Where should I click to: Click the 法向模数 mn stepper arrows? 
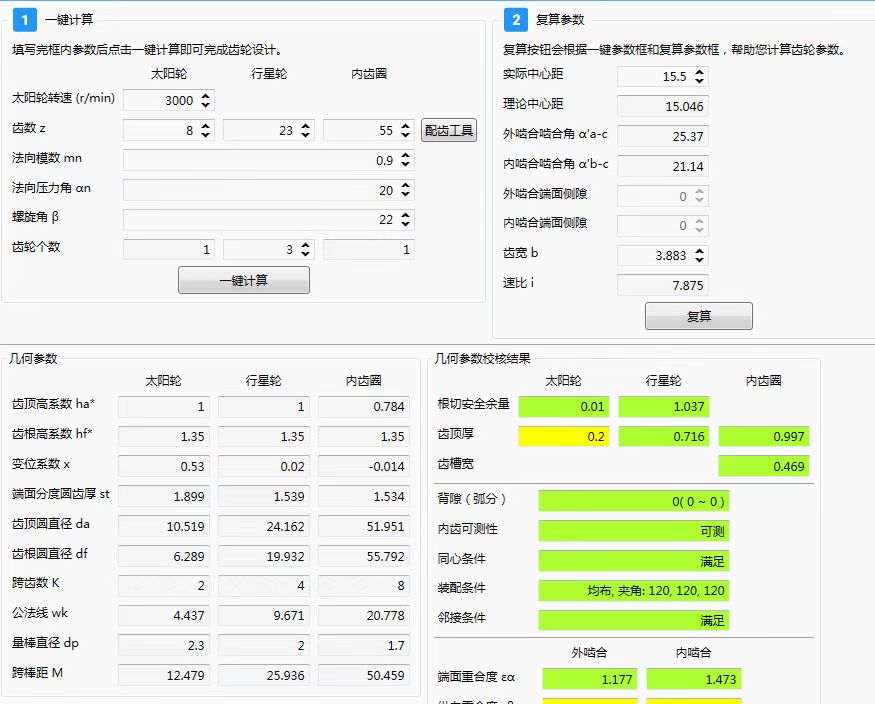point(405,160)
